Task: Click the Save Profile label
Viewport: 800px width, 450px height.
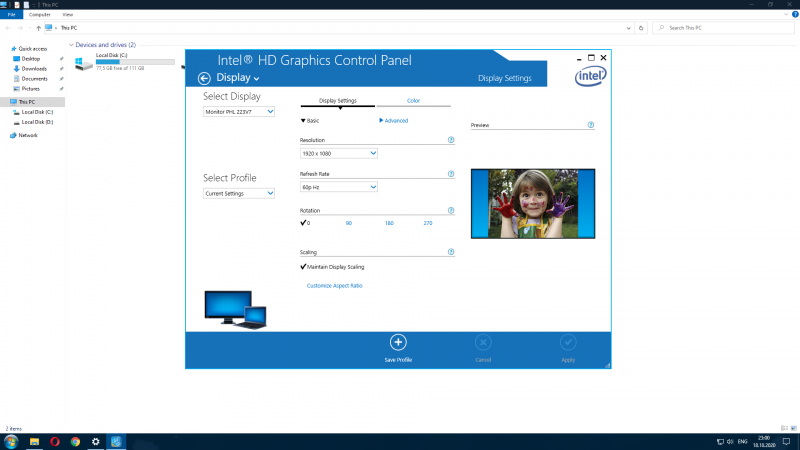Action: [x=398, y=360]
